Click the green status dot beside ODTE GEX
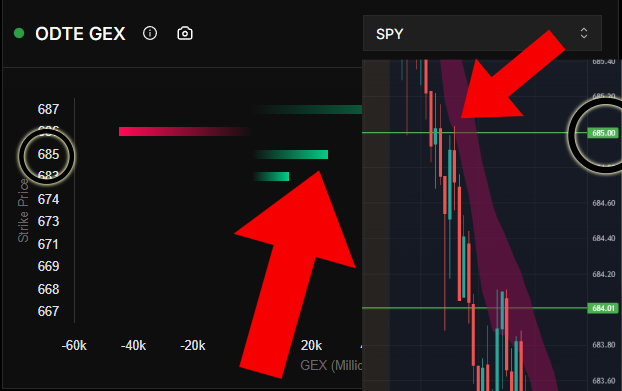The image size is (622, 391). 19,33
